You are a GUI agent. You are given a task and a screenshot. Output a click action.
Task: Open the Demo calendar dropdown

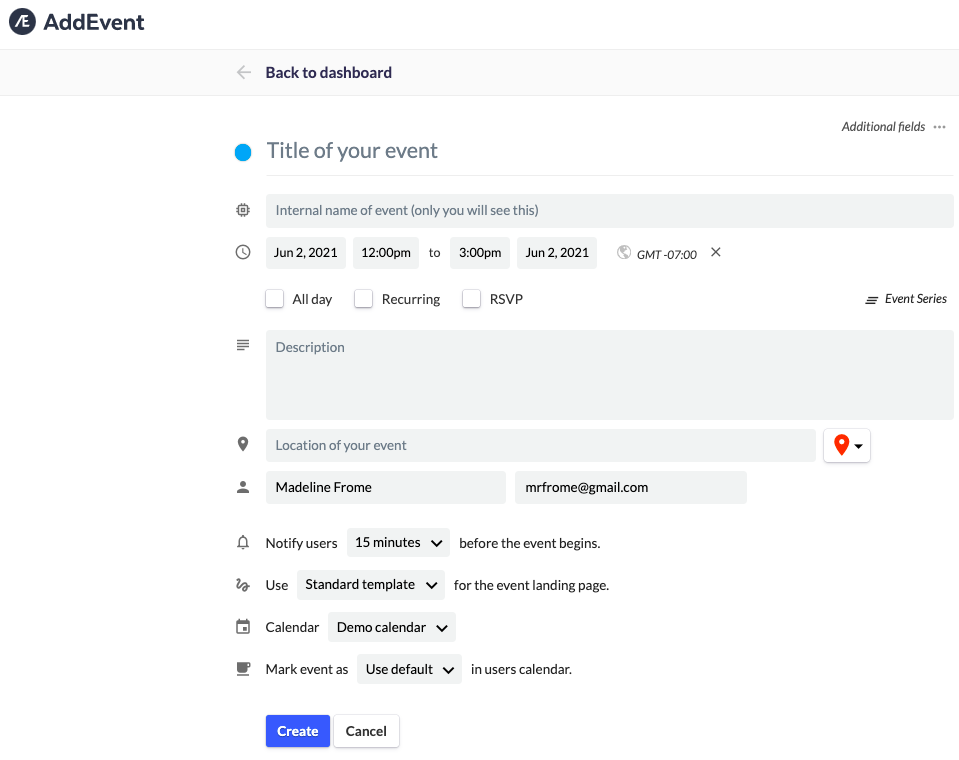(391, 626)
